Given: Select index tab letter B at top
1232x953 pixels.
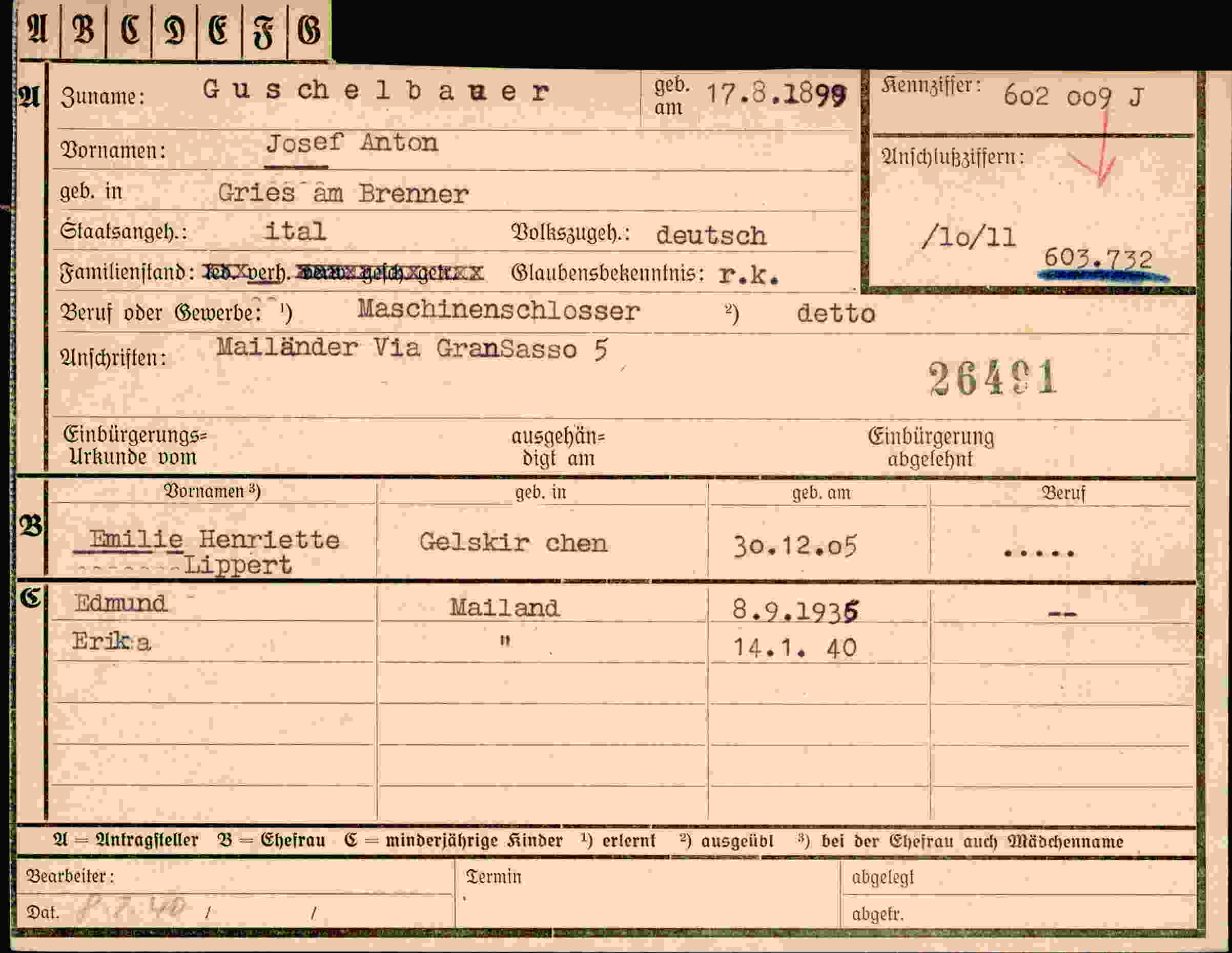Looking at the screenshot, I should (83, 29).
